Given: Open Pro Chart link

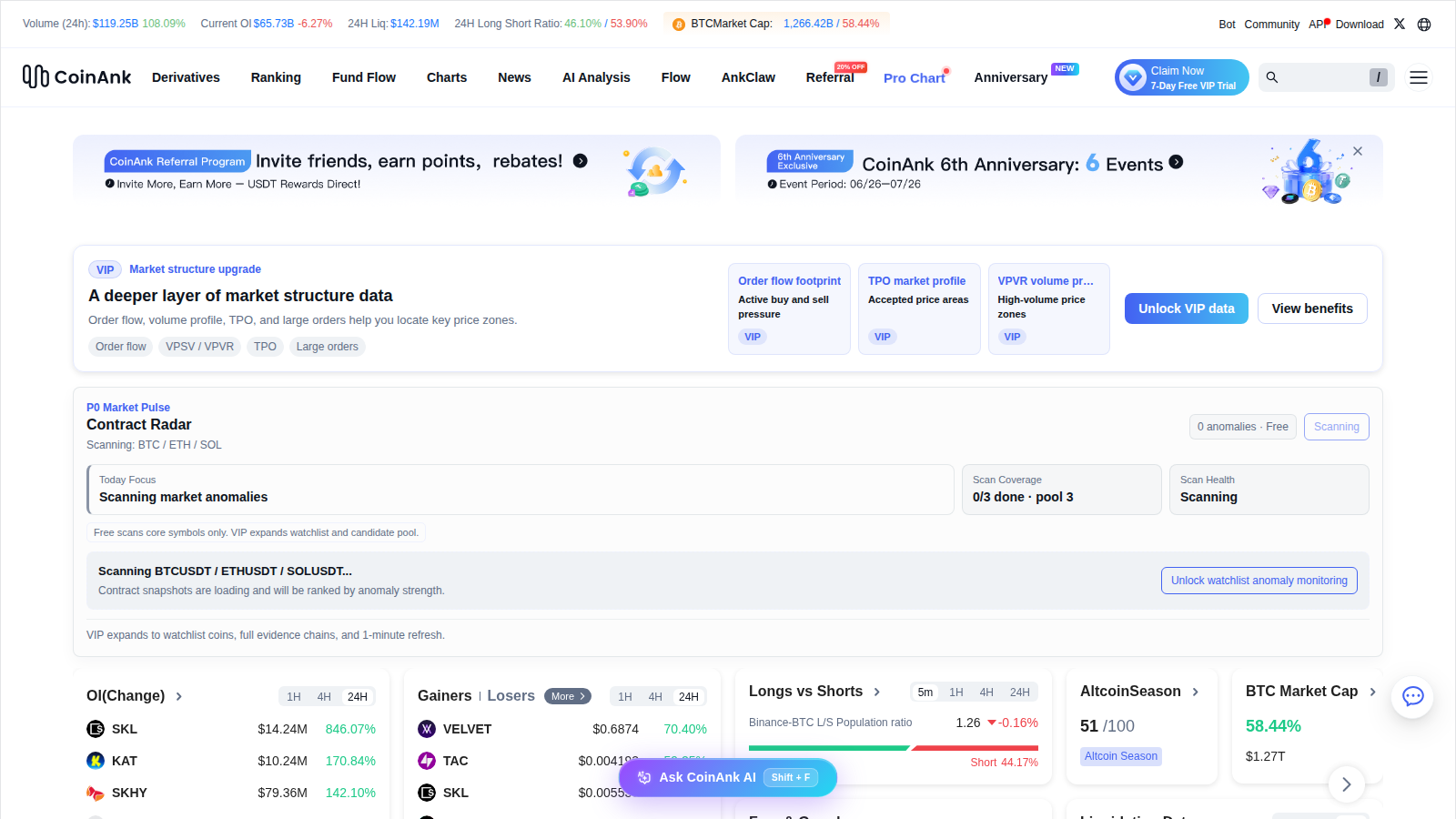Looking at the screenshot, I should (915, 78).
